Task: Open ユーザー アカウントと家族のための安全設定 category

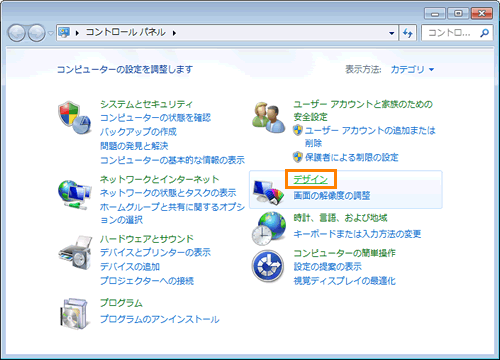Action: pyautogui.click(x=363, y=110)
